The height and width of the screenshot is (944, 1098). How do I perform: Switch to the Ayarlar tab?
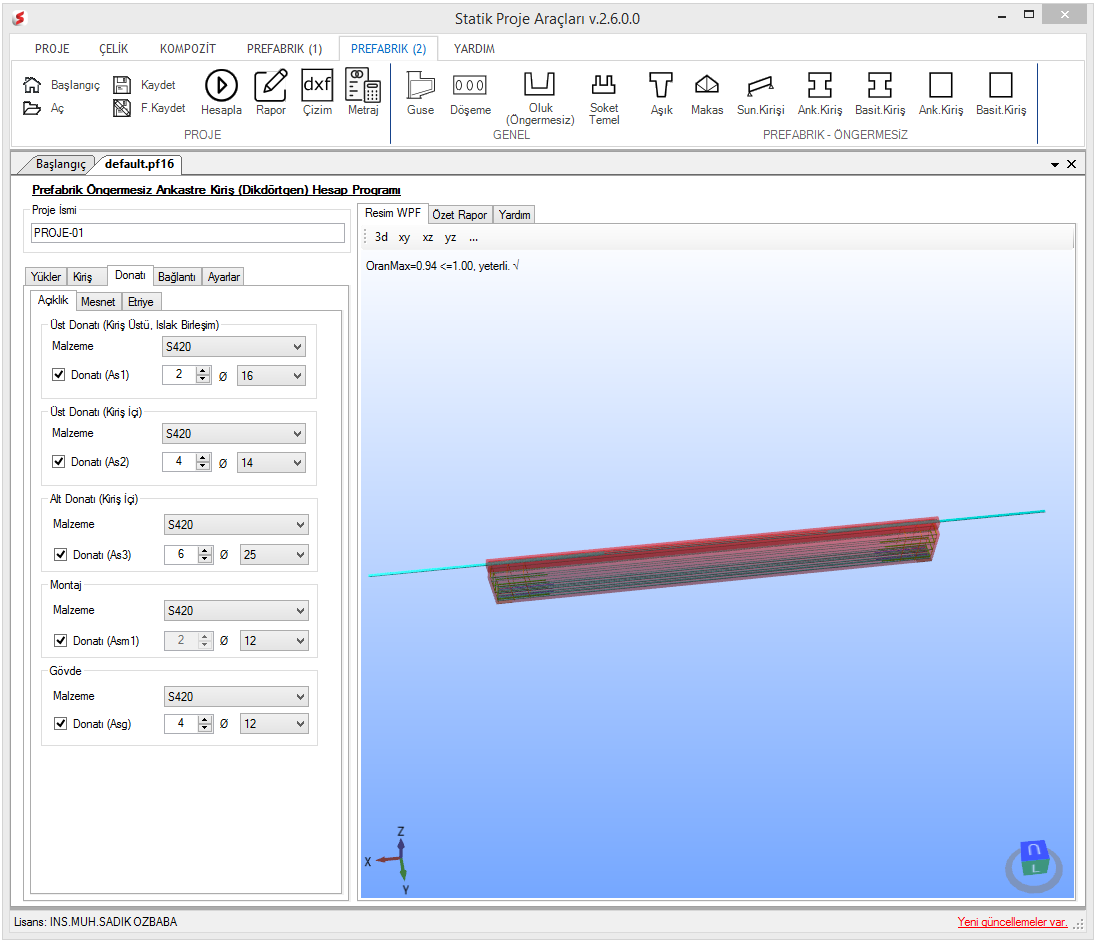coord(223,277)
